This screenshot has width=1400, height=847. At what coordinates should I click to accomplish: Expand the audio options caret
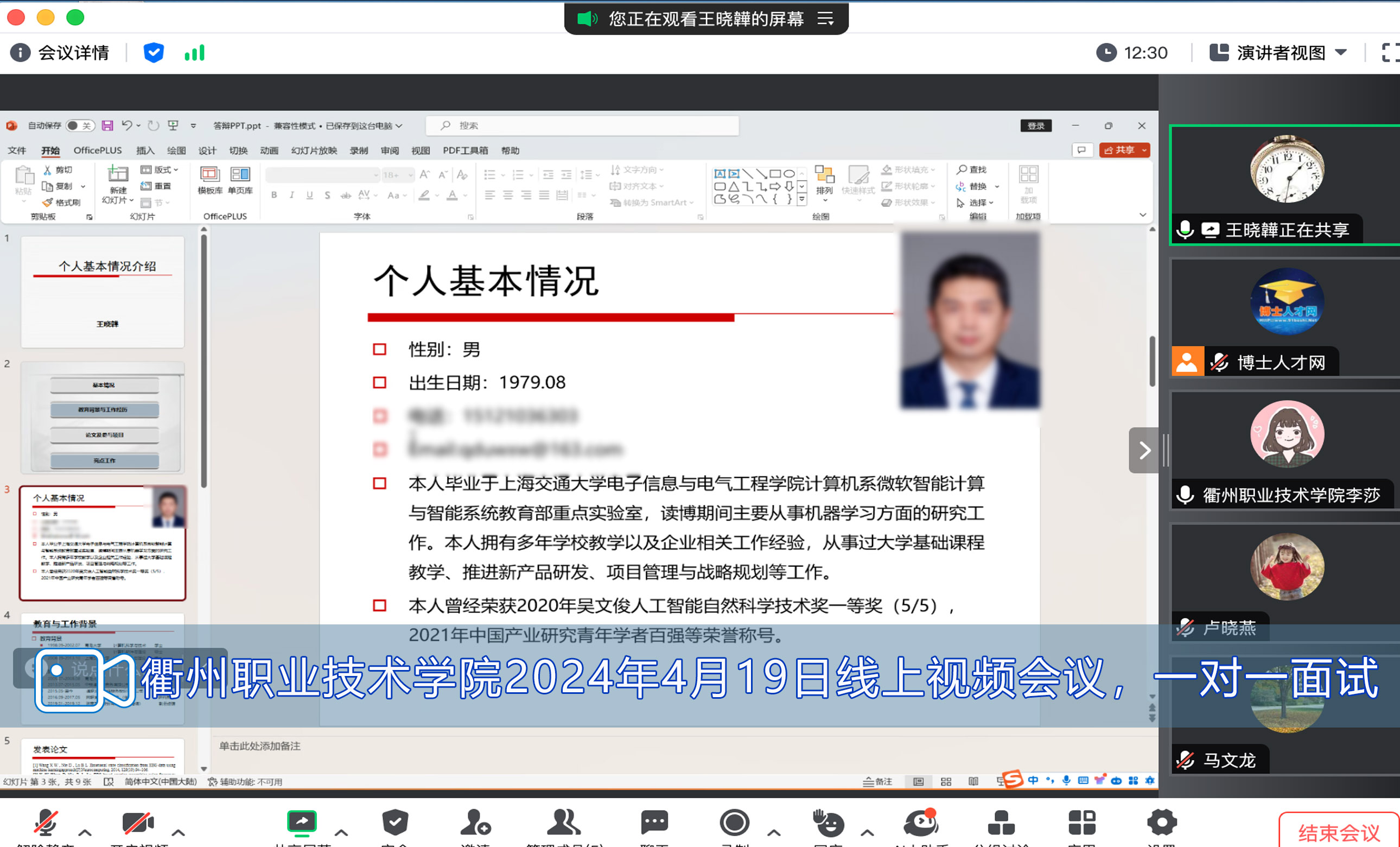85,833
